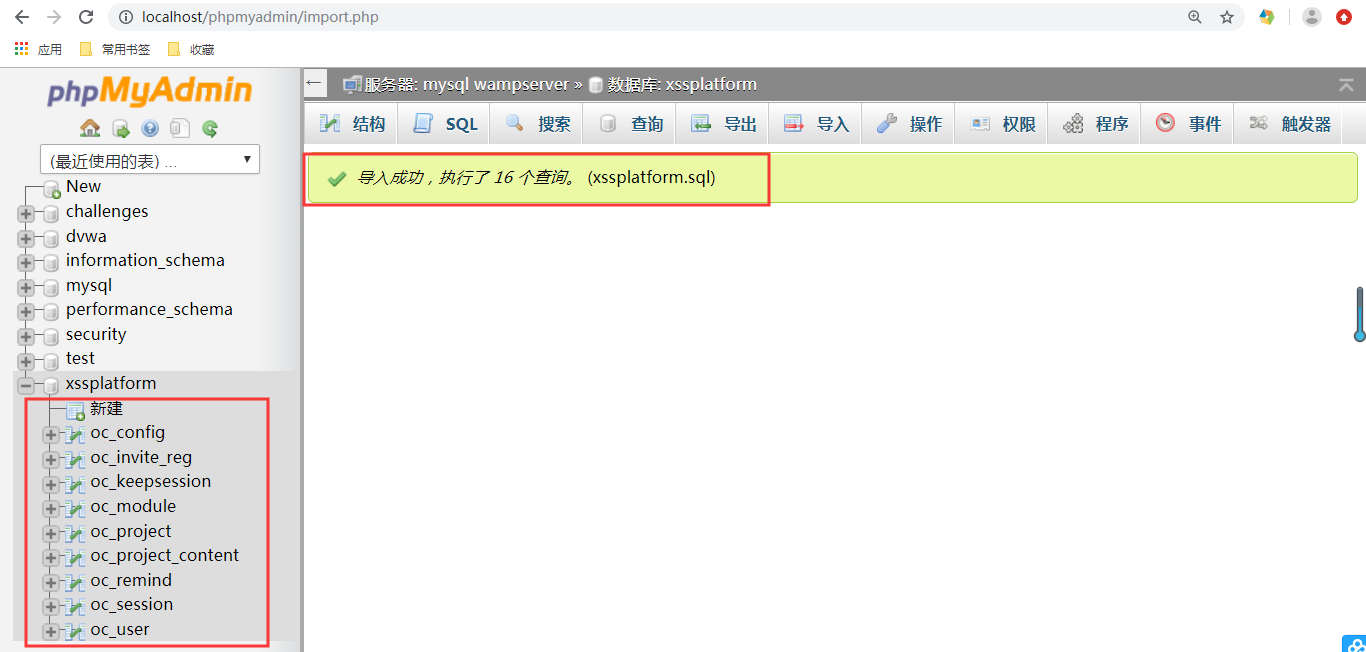Image resolution: width=1366 pixels, height=652 pixels.
Task: Bookmark this page with star icon
Action: click(x=1227, y=17)
